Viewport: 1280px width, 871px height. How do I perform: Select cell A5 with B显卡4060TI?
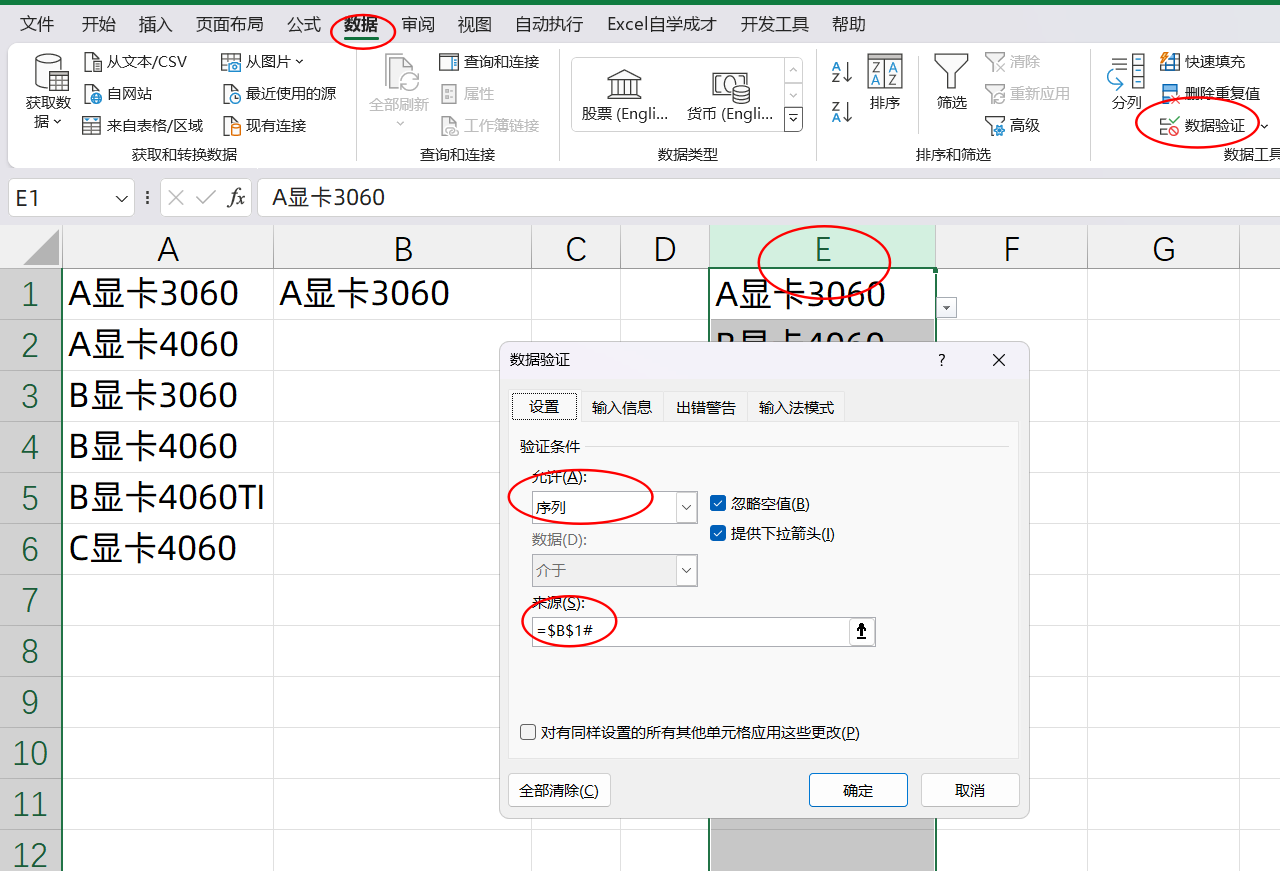(167, 498)
